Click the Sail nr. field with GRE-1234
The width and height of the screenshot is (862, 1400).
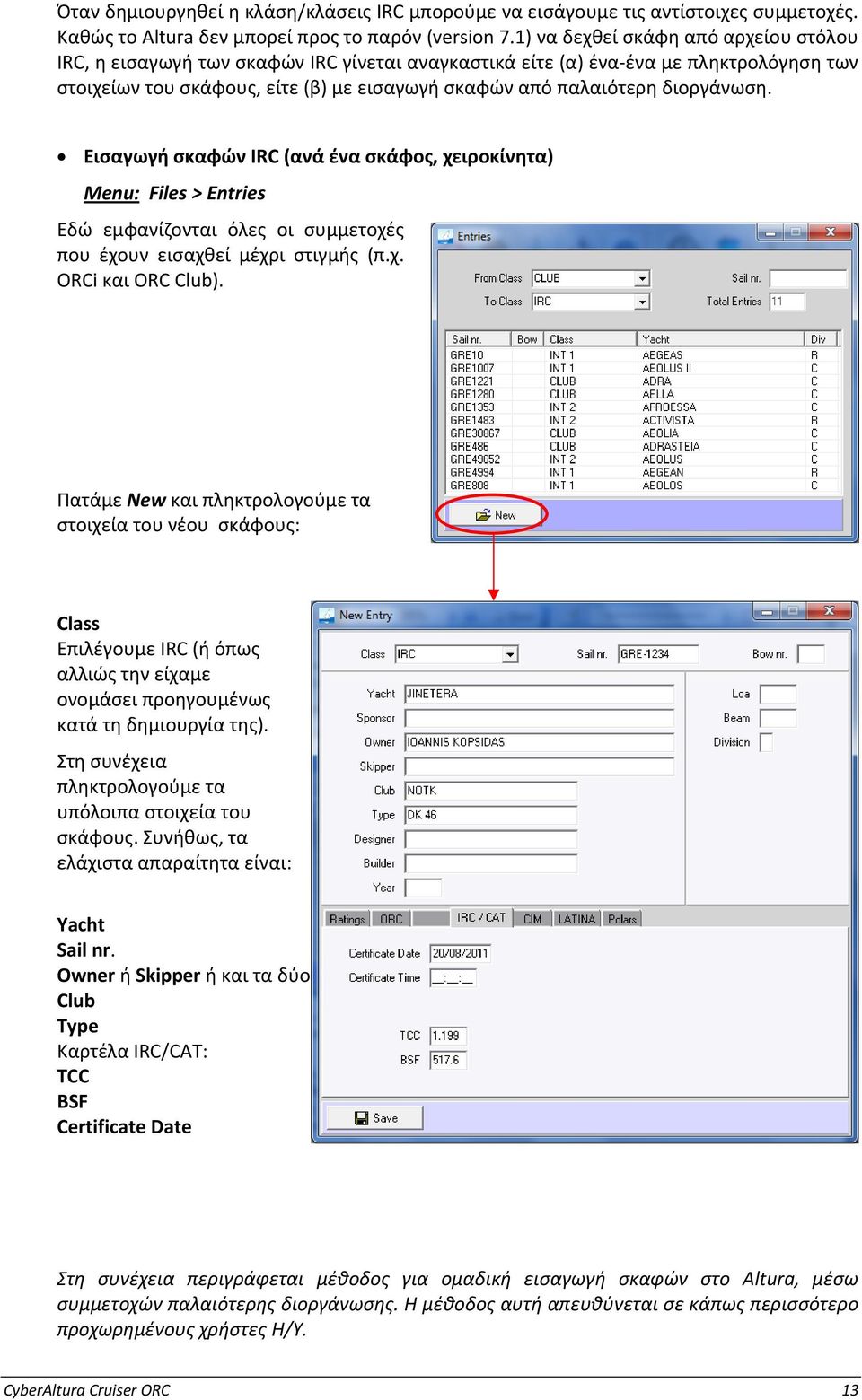(657, 654)
